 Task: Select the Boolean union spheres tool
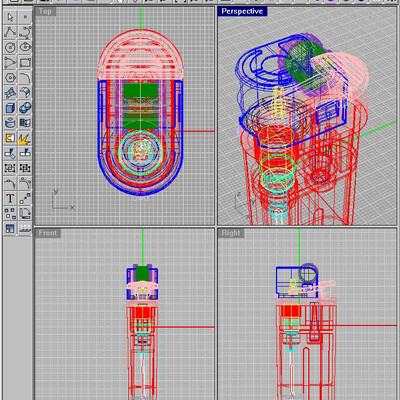(25, 108)
